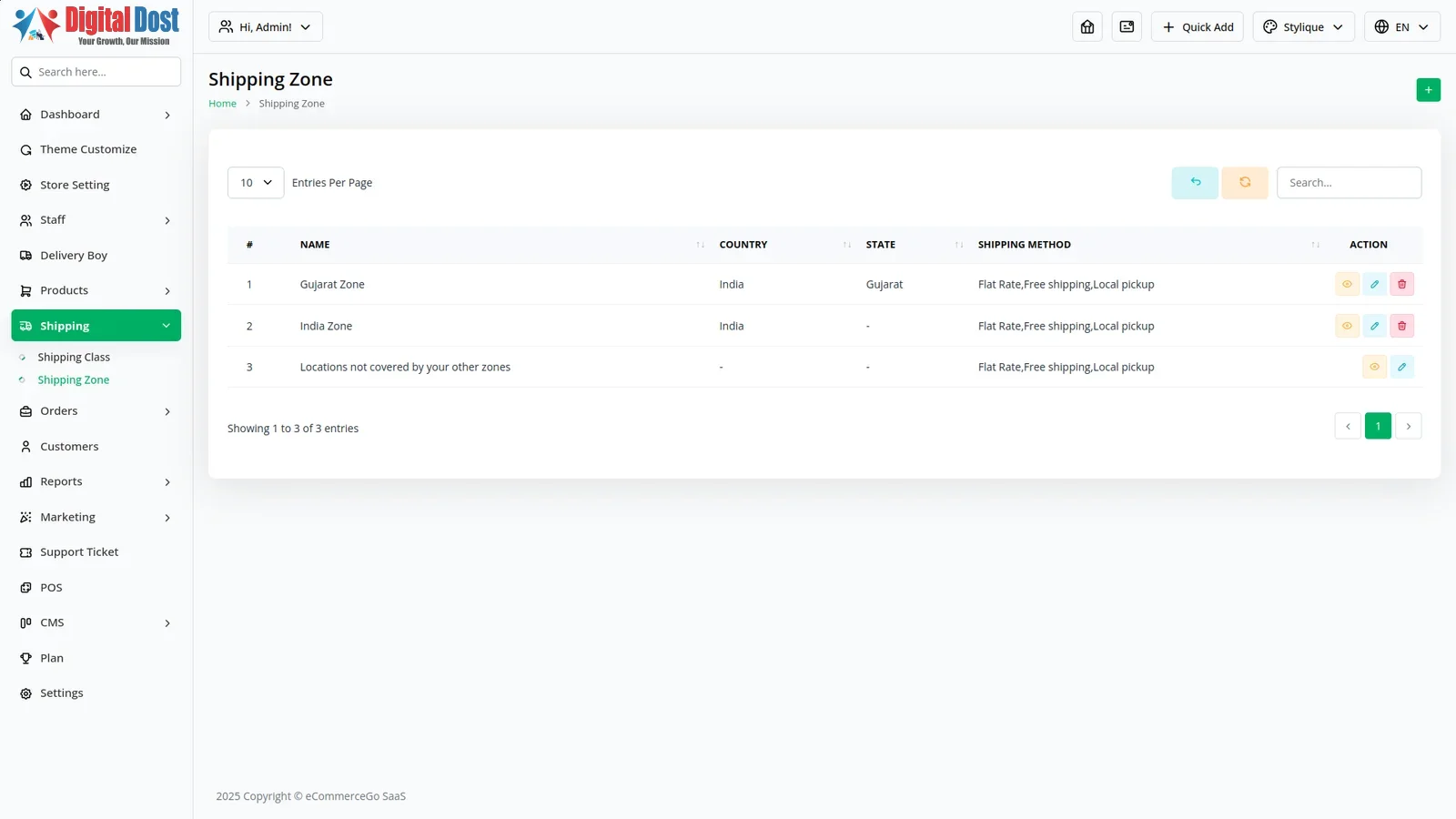Viewport: 1456px width, 819px height.
Task: View Gujarat Zone using eye icon
Action: click(x=1347, y=285)
